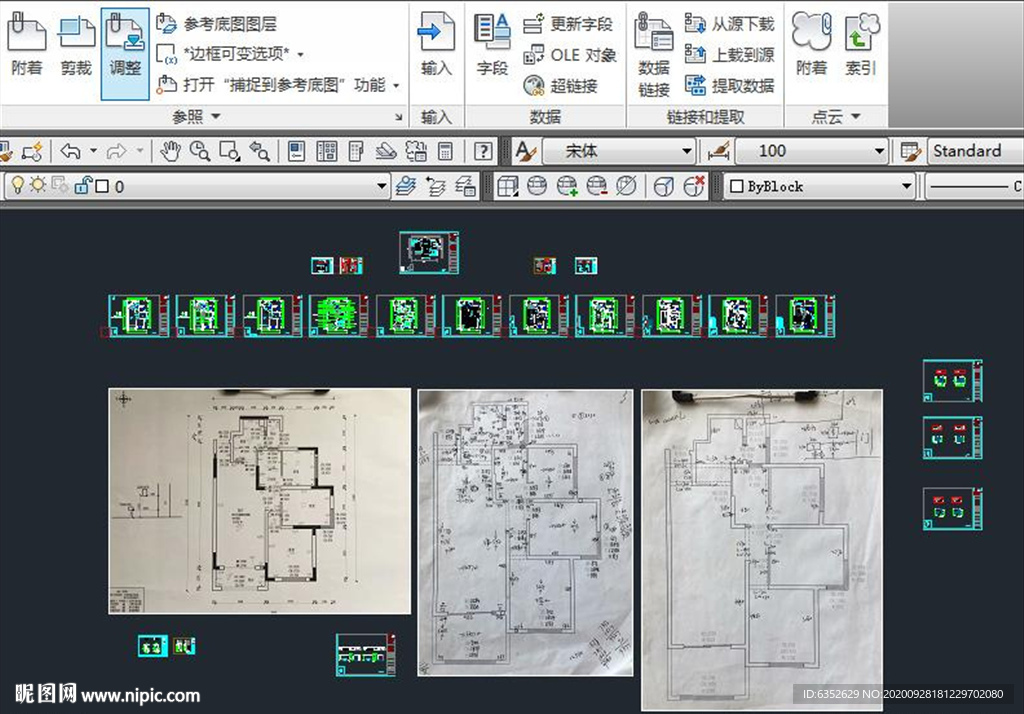This screenshot has width=1024, height=714.
Task: Open the Tool Palettes icon
Action: [x=356, y=152]
